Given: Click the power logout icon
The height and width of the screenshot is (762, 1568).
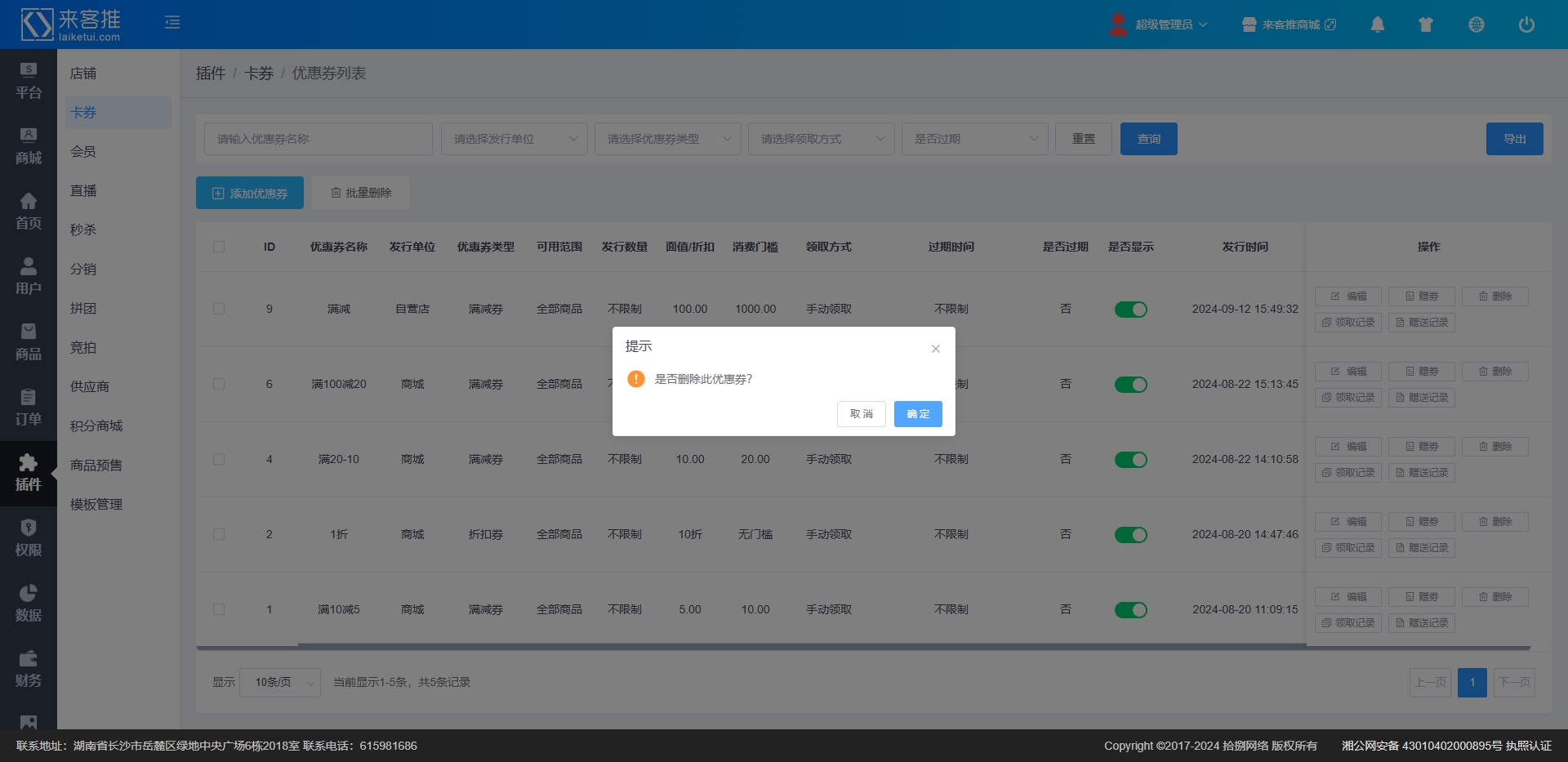Looking at the screenshot, I should click(x=1526, y=25).
